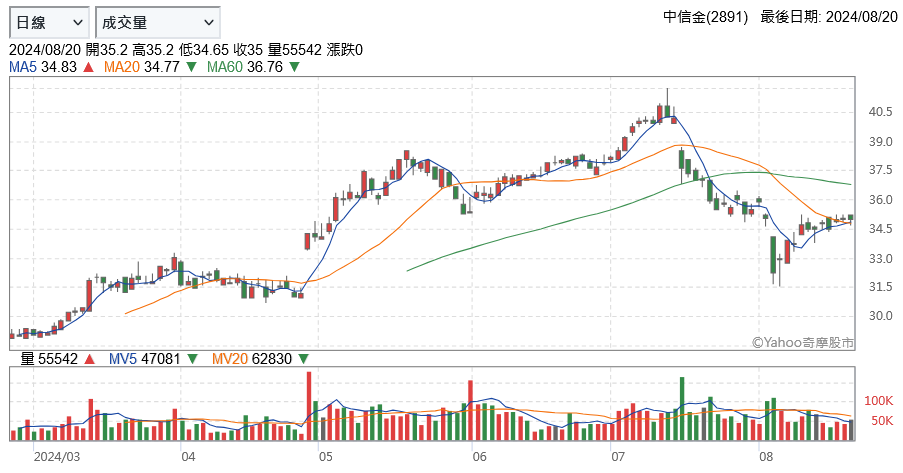903x473 pixels.
Task: Select the MA5 34.83 label
Action: click(43, 67)
